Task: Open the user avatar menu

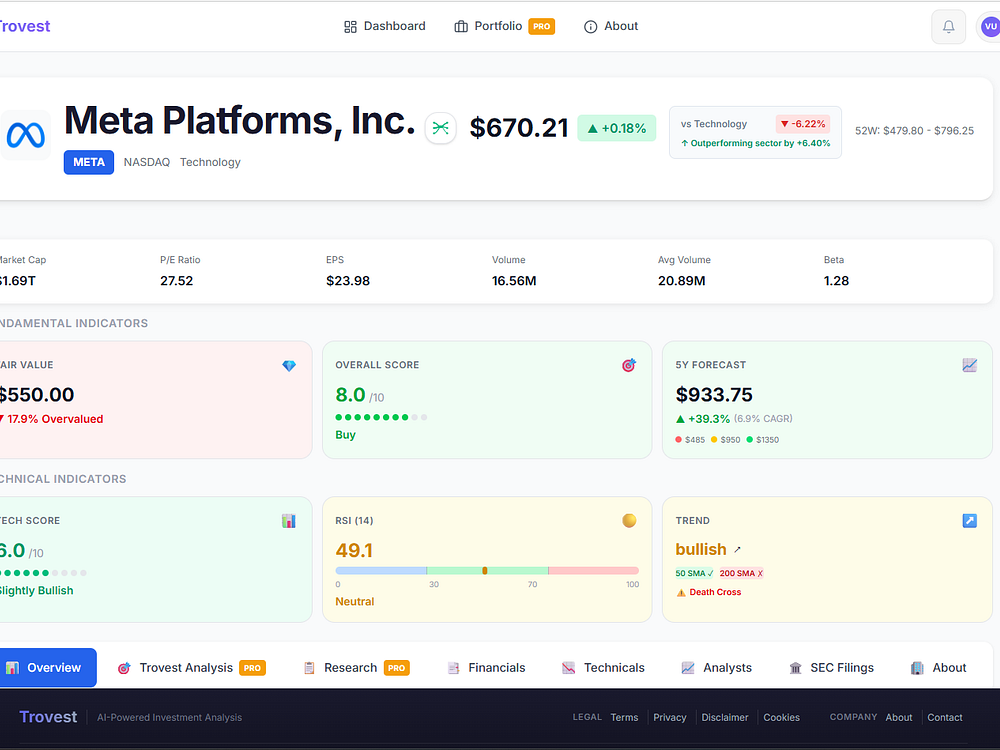Action: 989,27
